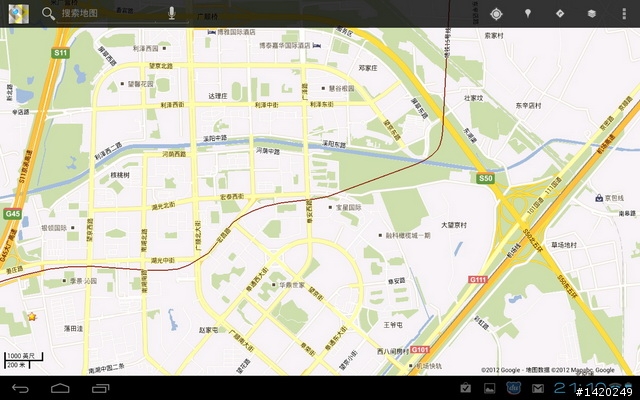Screen dimensions: 640x400
Task: Tap the G101 road shield
Action: (420, 349)
